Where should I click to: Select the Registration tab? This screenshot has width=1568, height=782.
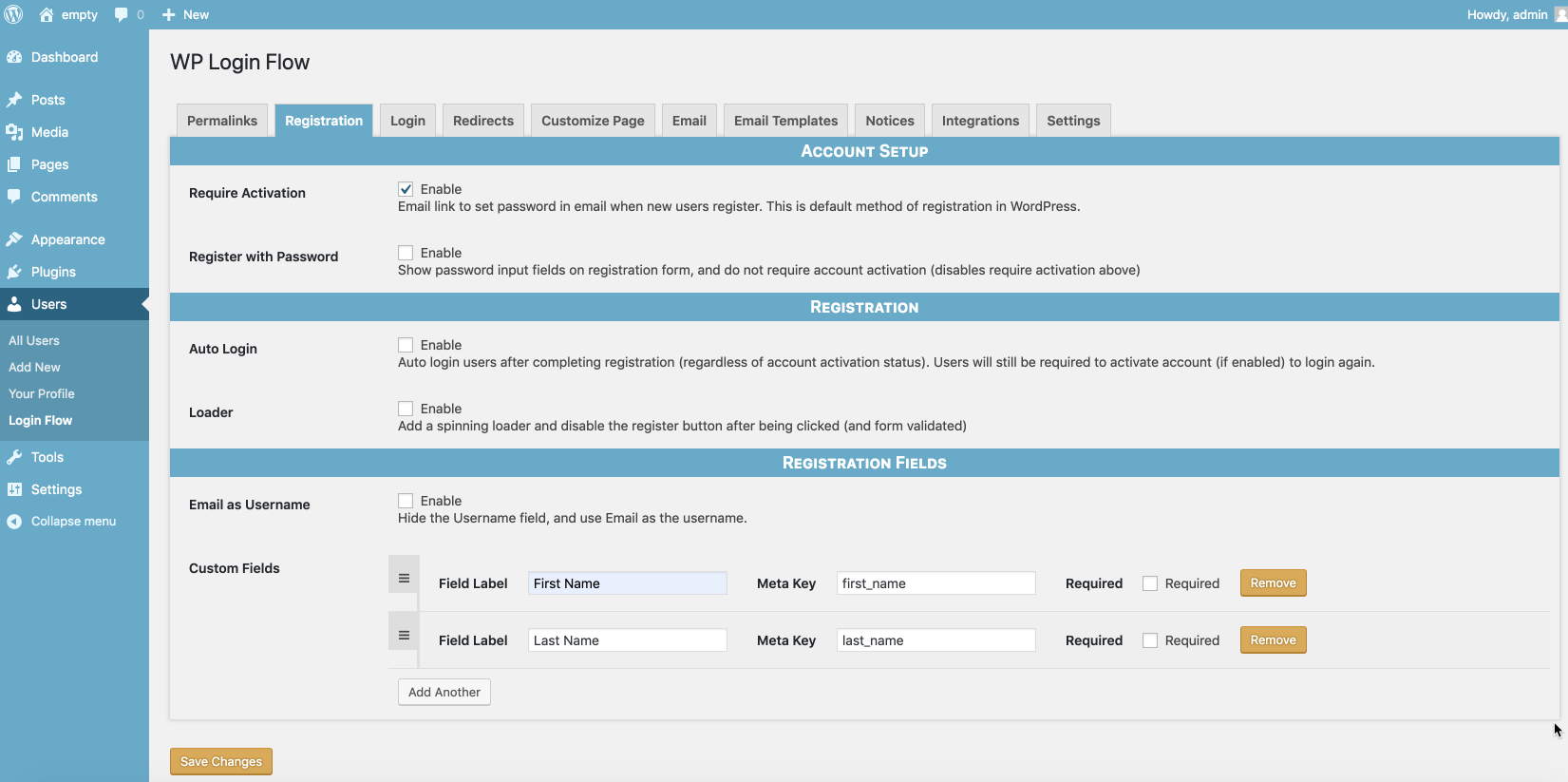click(x=324, y=121)
